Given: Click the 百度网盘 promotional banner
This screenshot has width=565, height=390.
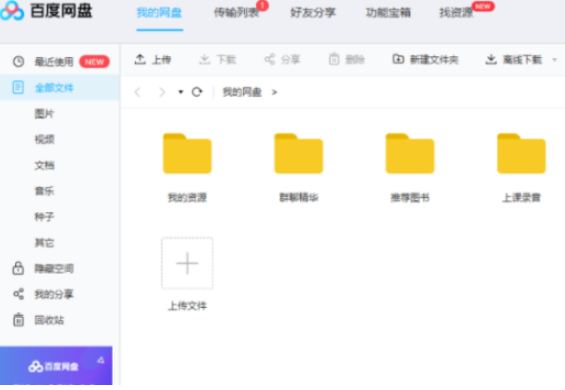Looking at the screenshot, I should 56,365.
